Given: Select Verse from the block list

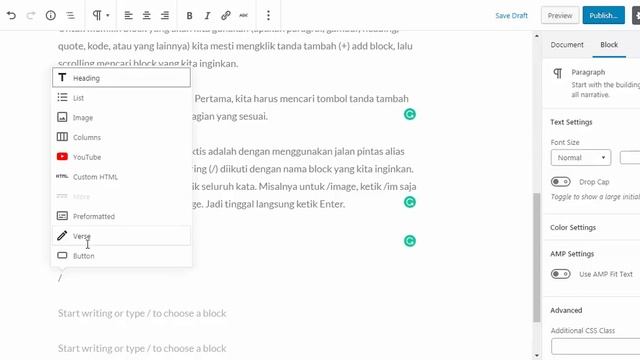Looking at the screenshot, I should coord(121,236).
